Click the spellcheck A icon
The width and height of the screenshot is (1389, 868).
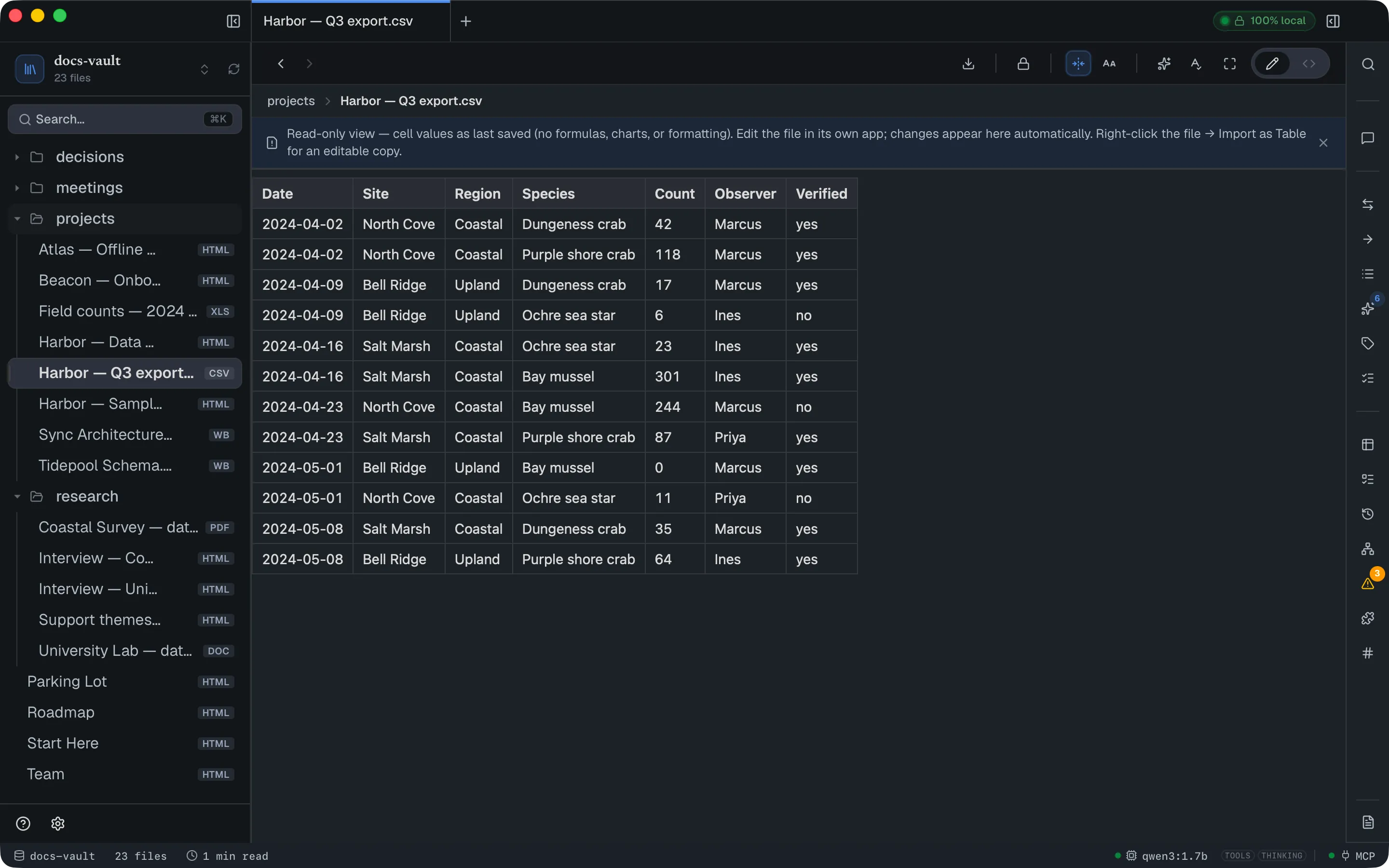[1196, 64]
